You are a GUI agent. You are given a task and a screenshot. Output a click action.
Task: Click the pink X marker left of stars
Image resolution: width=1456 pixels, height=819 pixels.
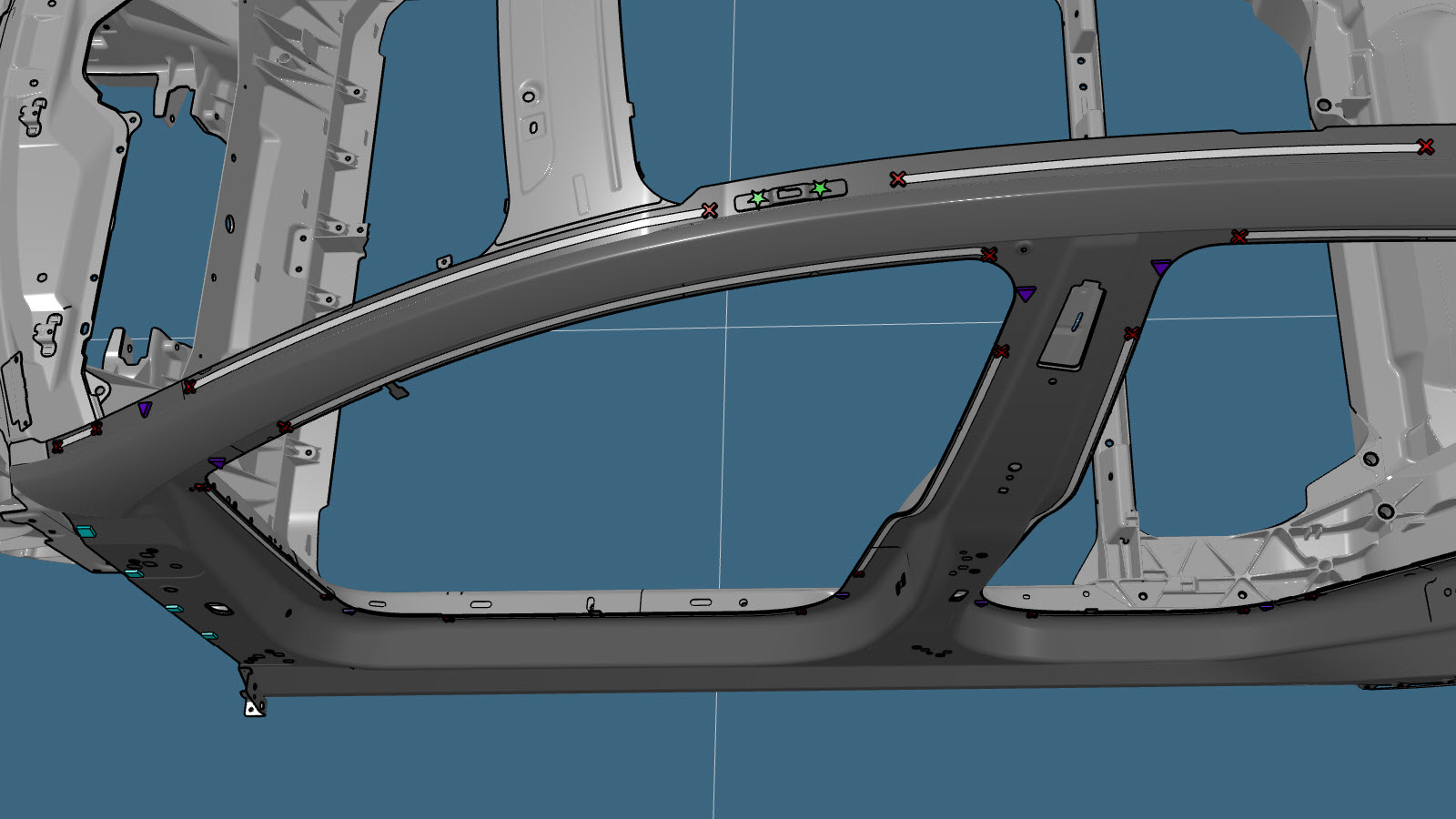[710, 210]
